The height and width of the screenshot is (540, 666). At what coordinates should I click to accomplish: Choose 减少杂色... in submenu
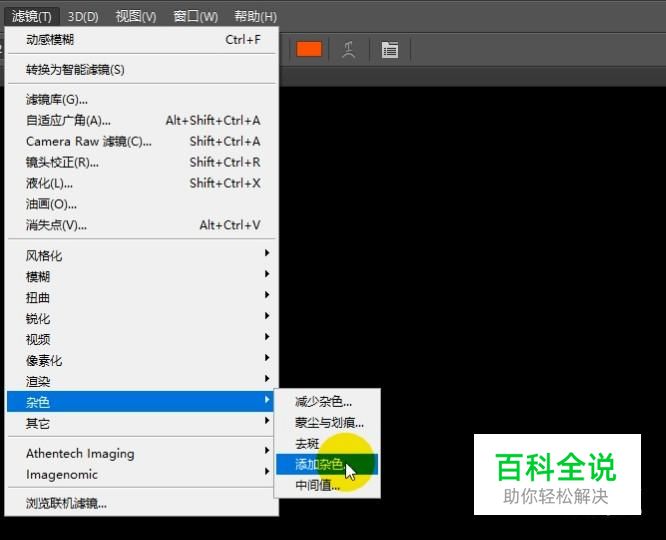click(x=327, y=401)
